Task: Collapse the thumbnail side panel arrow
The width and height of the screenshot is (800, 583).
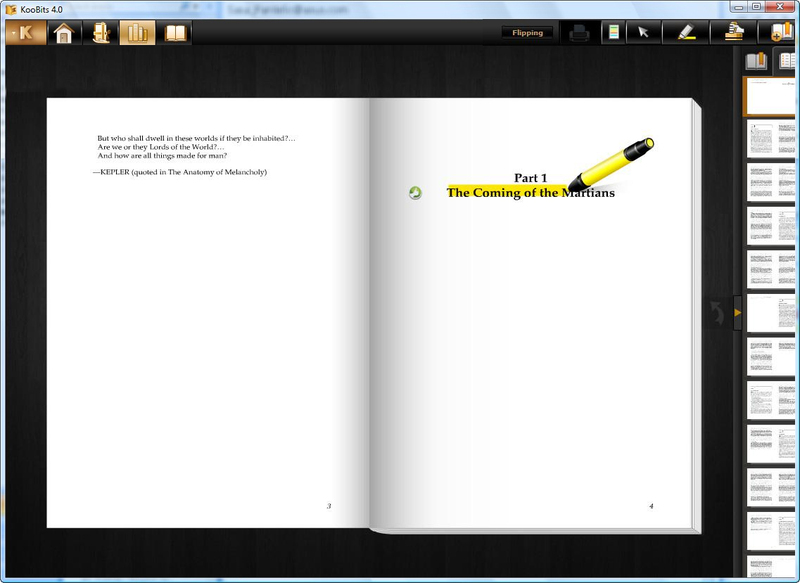Action: (737, 312)
